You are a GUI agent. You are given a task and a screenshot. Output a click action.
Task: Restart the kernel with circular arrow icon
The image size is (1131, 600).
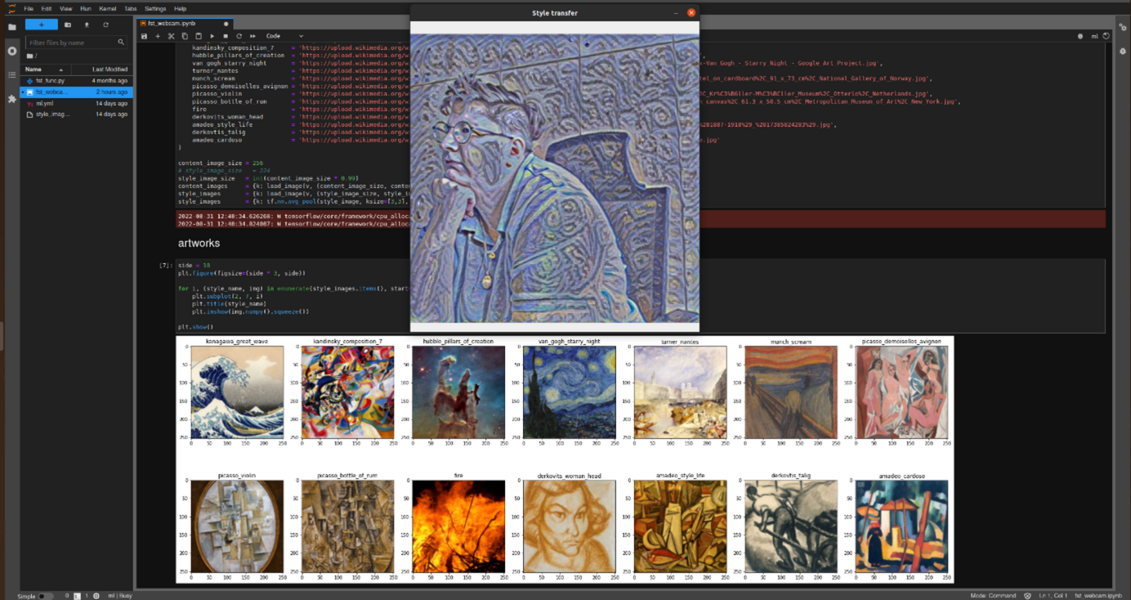coord(239,36)
